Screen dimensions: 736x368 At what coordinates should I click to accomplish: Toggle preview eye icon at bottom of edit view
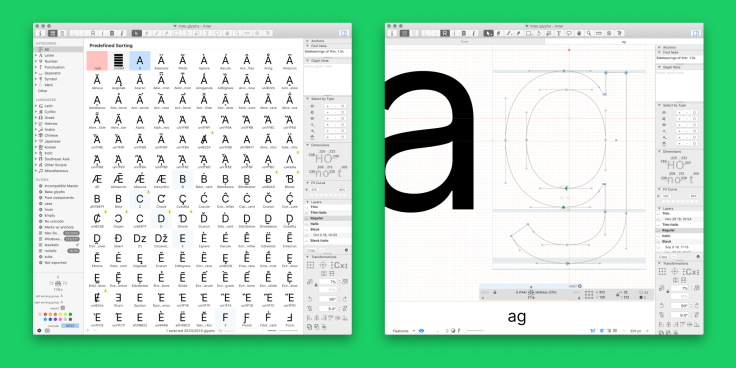click(421, 331)
